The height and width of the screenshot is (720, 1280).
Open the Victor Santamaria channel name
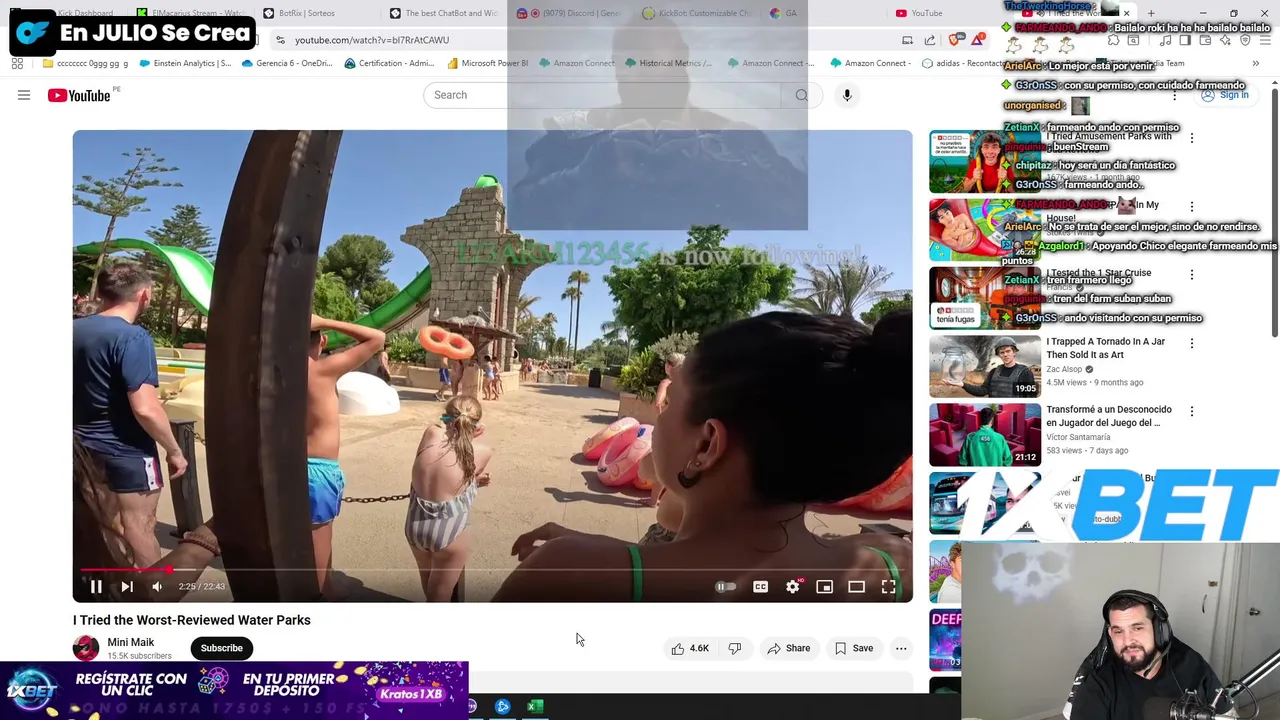[x=1078, y=437]
